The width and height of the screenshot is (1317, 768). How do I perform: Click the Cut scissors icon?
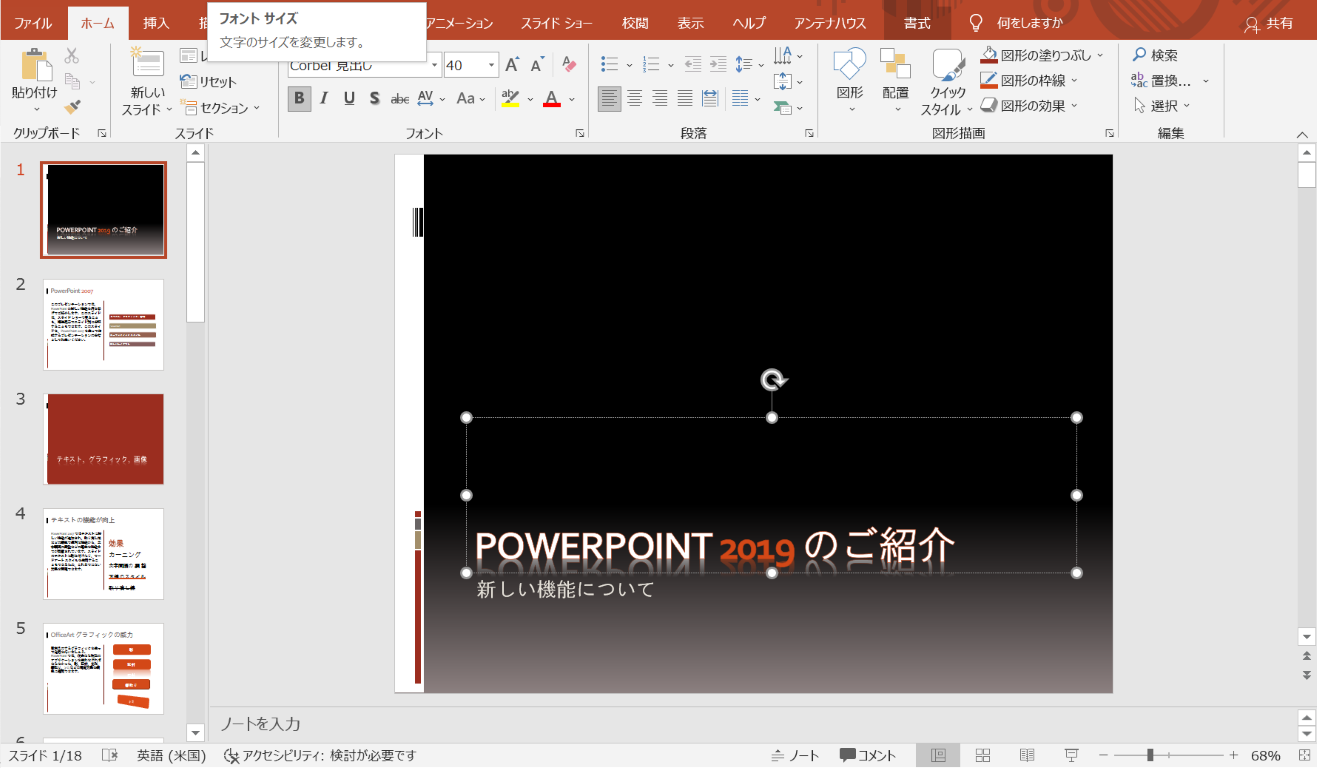(x=72, y=56)
